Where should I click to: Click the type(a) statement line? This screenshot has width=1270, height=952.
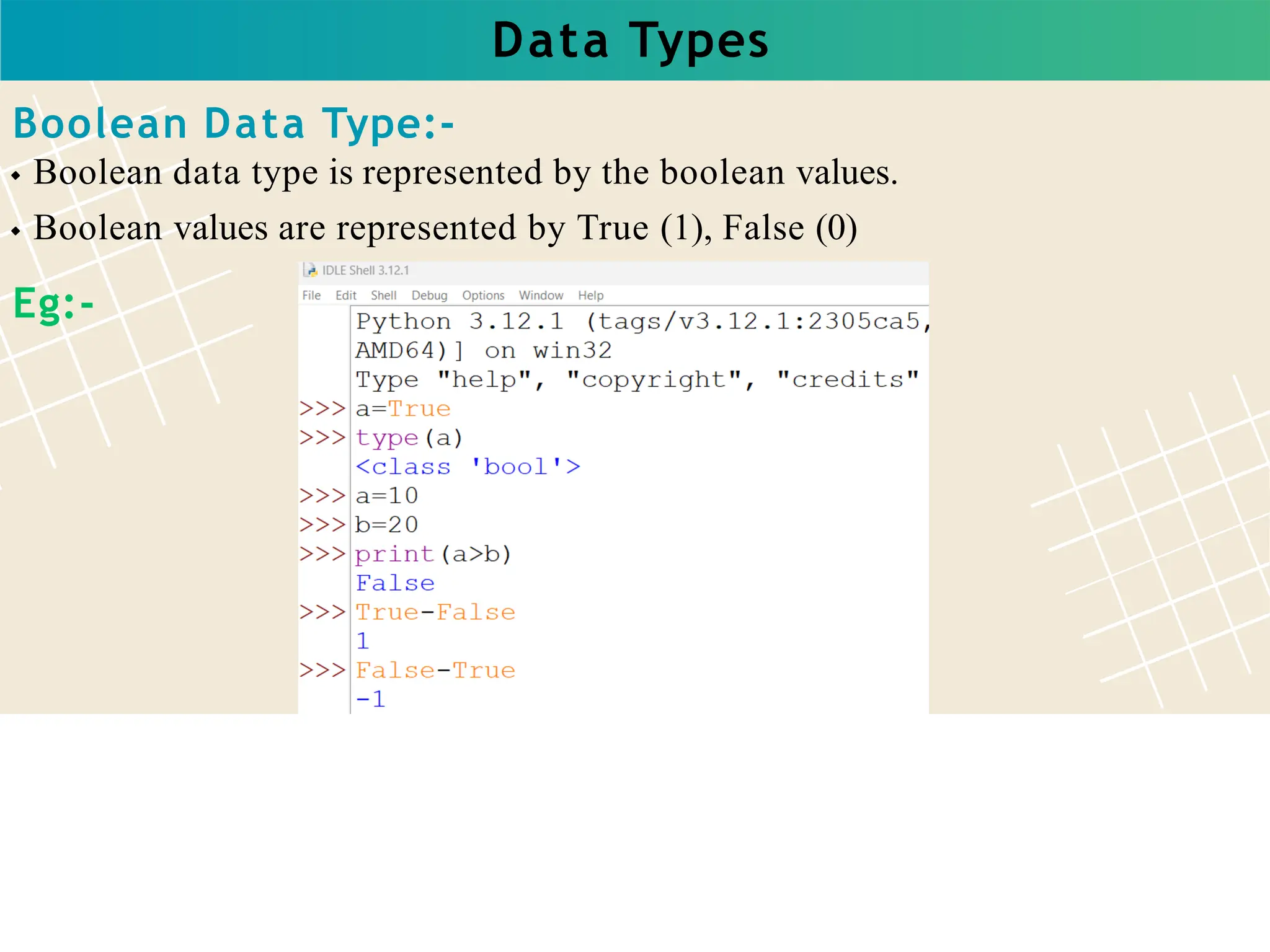(409, 438)
